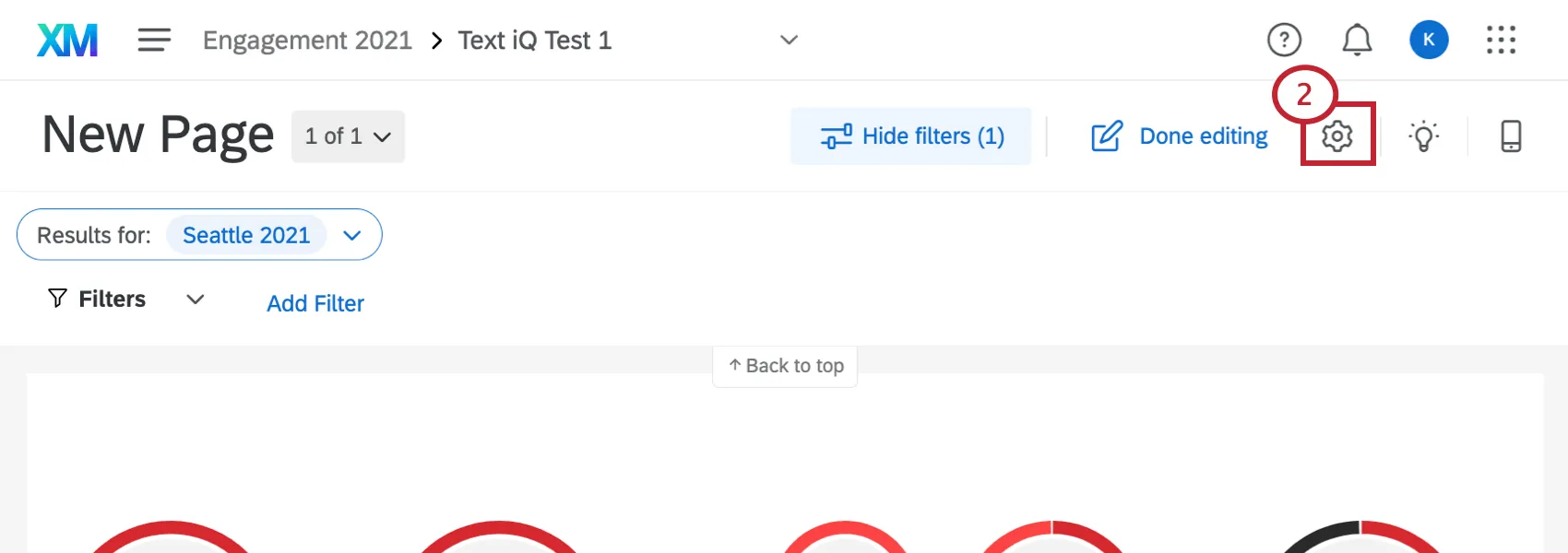Click Add Filter link

pyautogui.click(x=315, y=303)
